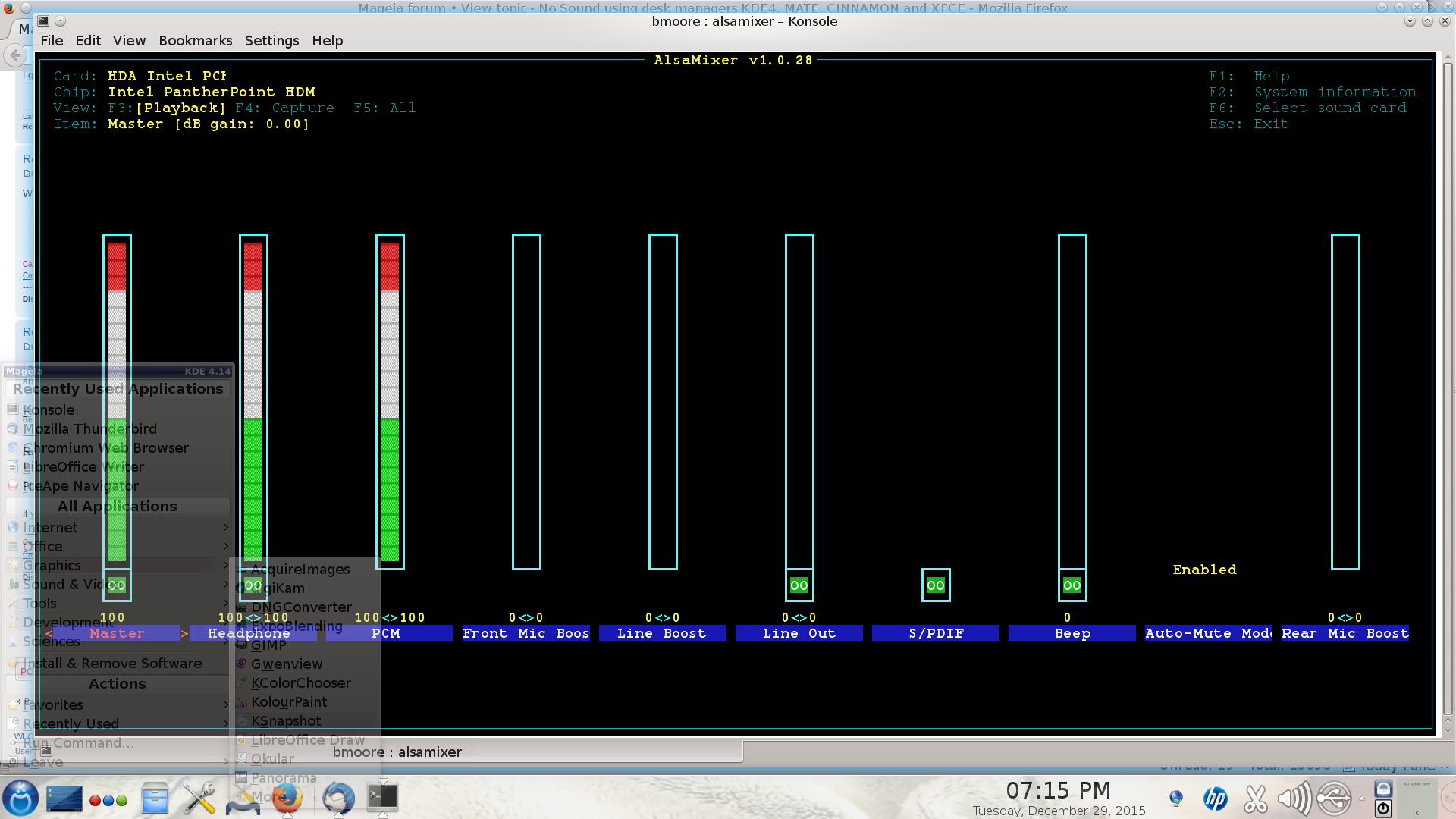The image size is (1456, 819).
Task: Click the pin on-all-desktops button beside Konsole icon
Action: pos(61,21)
